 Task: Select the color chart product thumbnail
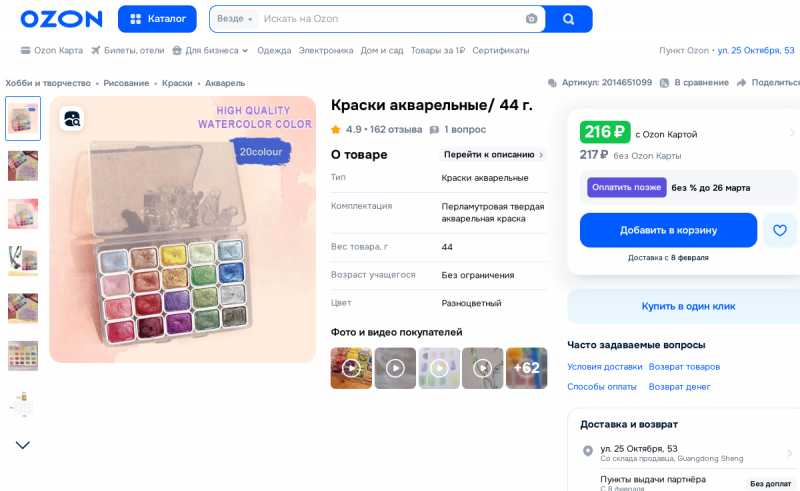[x=23, y=356]
